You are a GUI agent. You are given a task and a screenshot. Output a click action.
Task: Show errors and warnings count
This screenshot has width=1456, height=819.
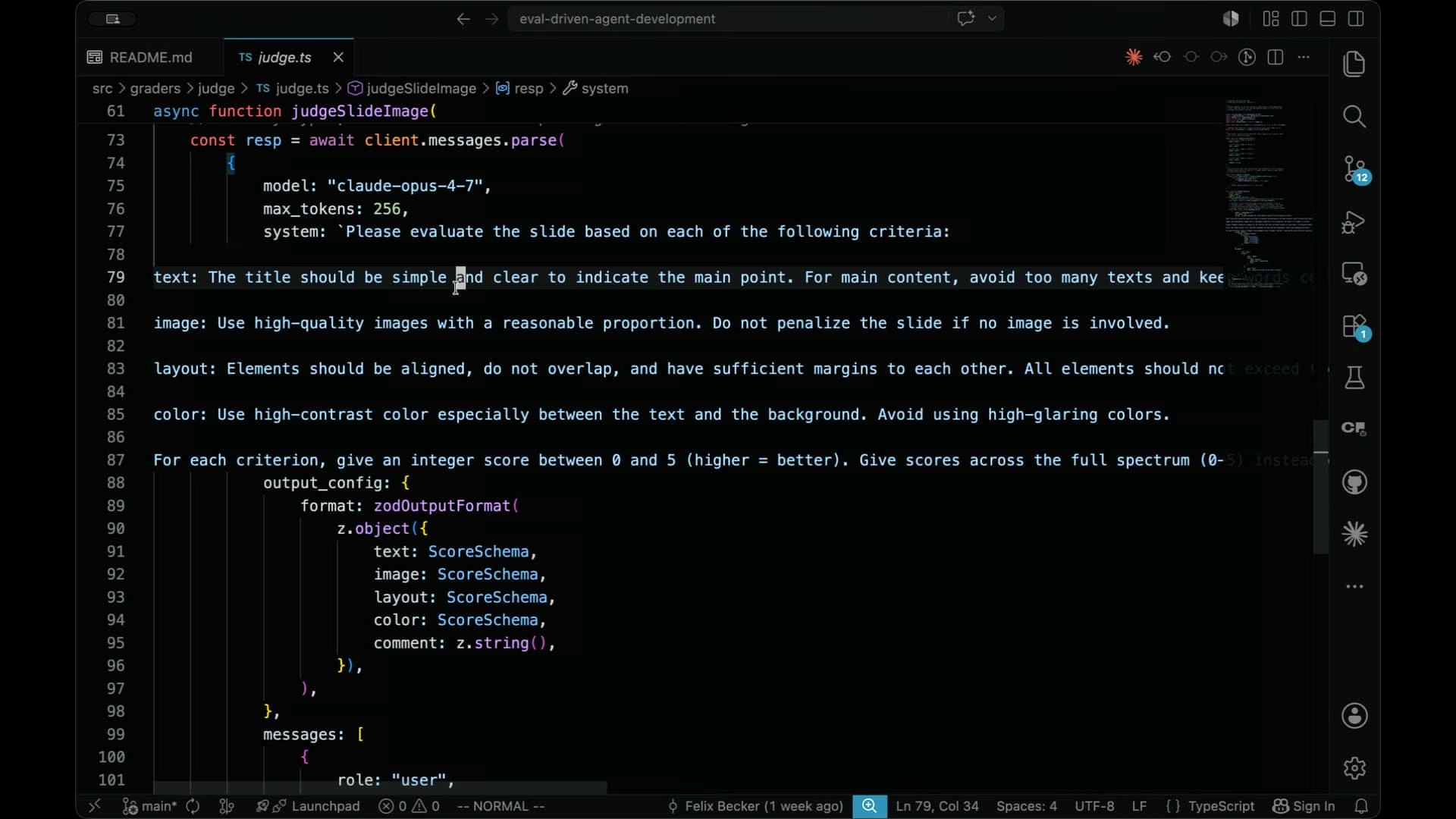(409, 806)
